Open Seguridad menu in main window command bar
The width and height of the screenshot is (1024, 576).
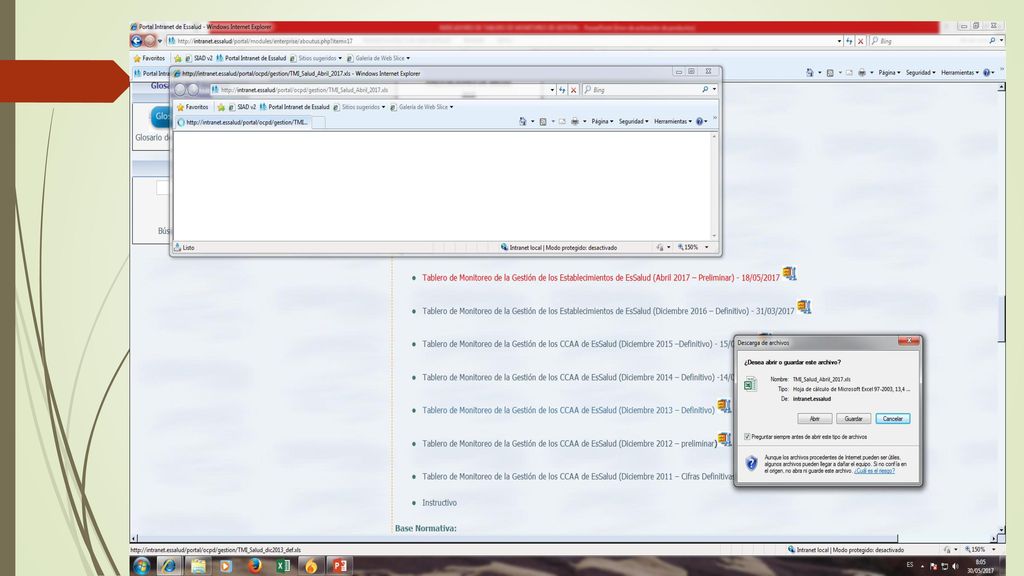(x=920, y=72)
